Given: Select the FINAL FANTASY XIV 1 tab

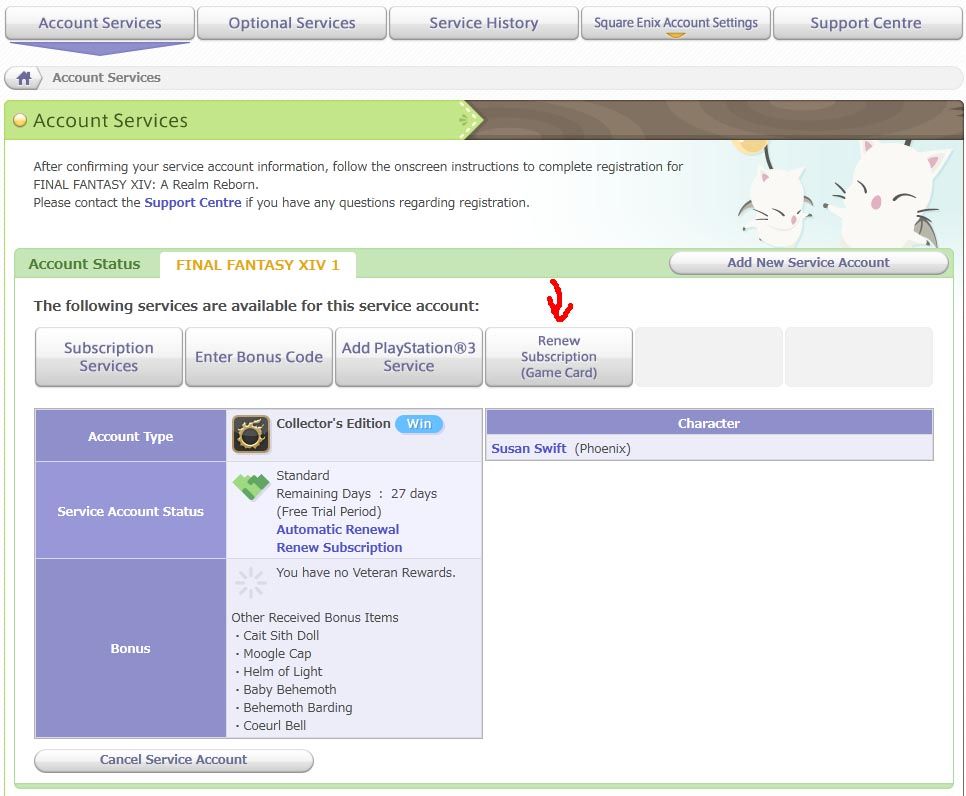Looking at the screenshot, I should click(258, 265).
